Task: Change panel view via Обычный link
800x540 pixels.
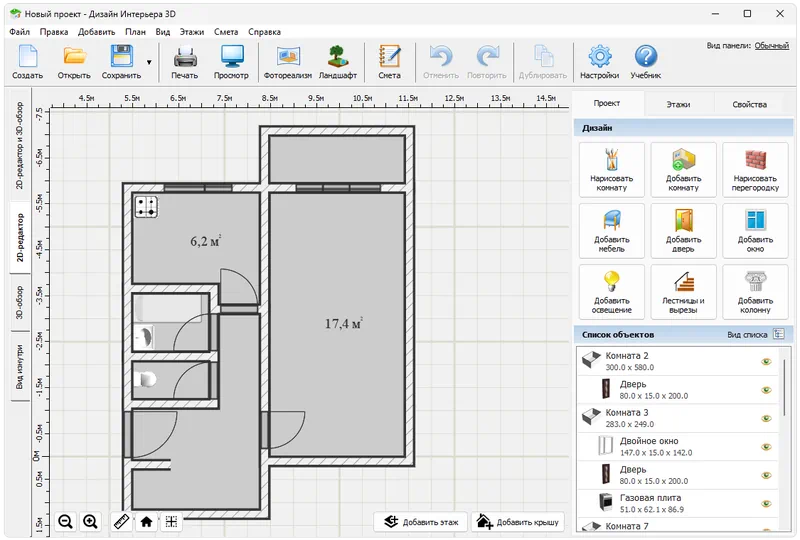Action: pos(771,46)
